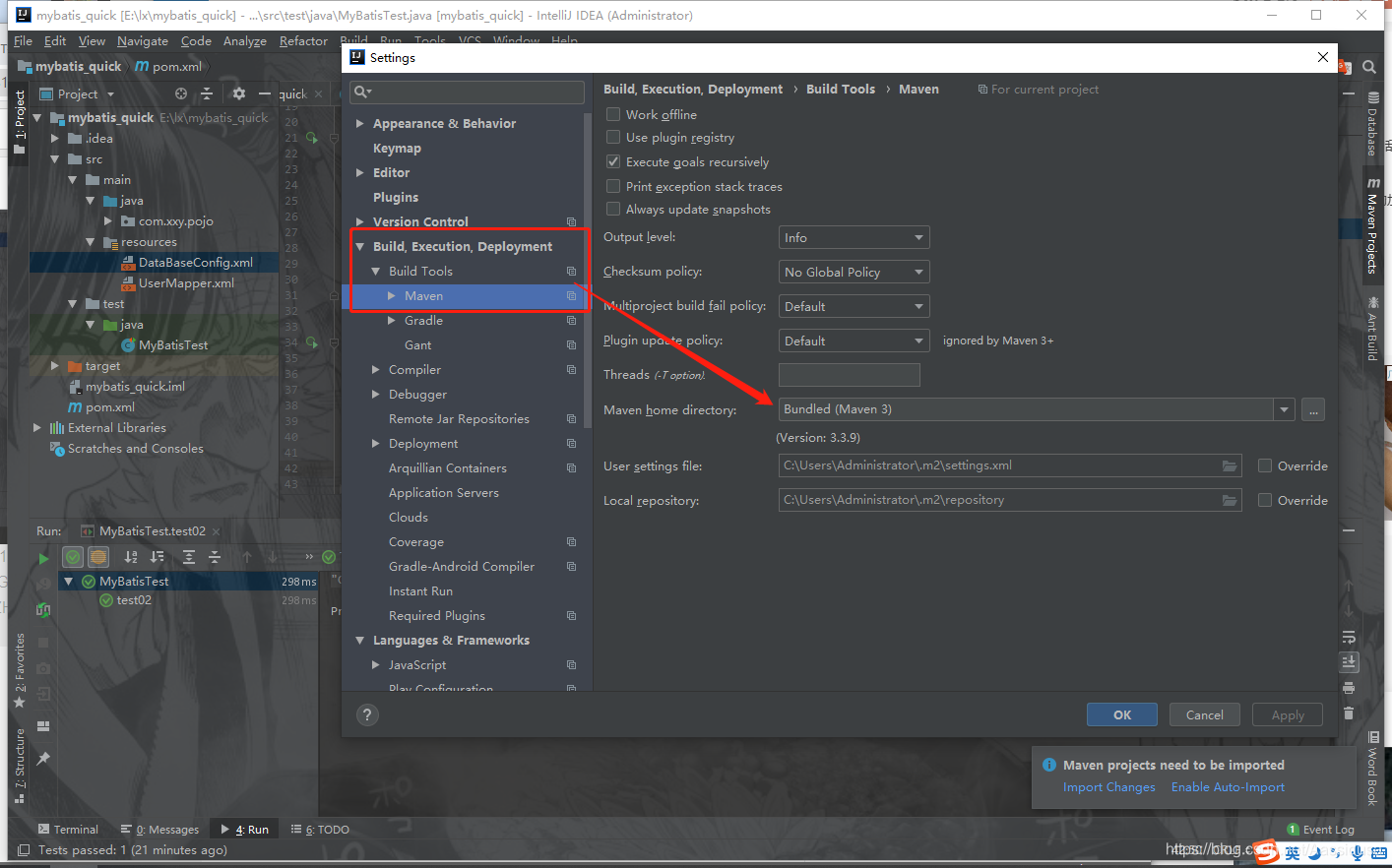The height and width of the screenshot is (868, 1392).
Task: Open the Refactor menu
Action: pyautogui.click(x=303, y=40)
